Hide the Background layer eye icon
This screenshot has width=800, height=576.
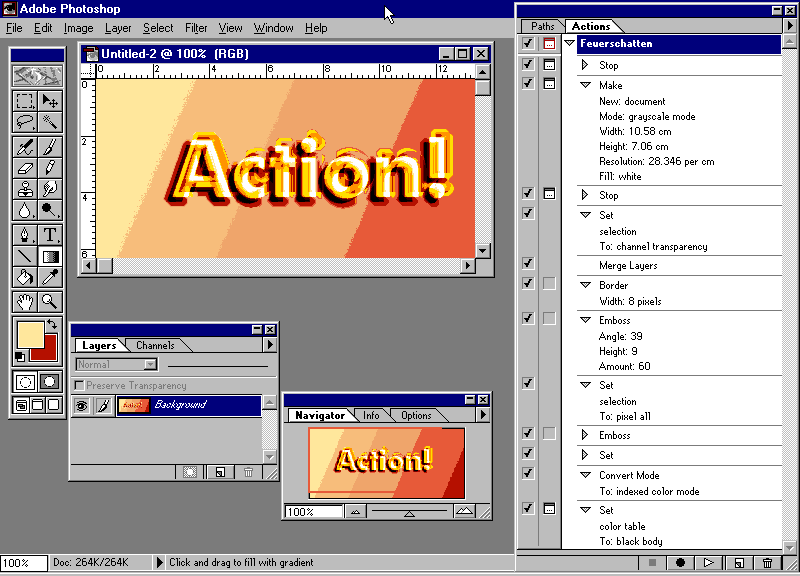coord(81,406)
